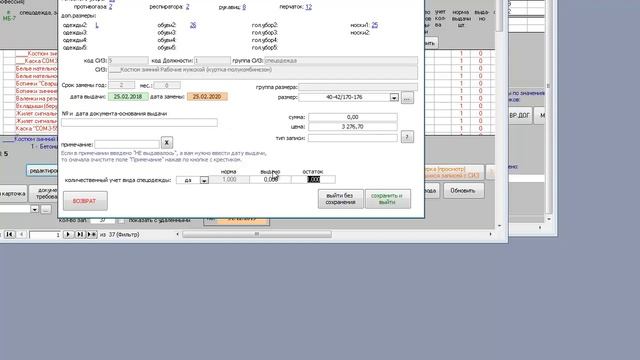Open ellipsis button next to размер dropdown
The image size is (640, 360).
coord(407,98)
